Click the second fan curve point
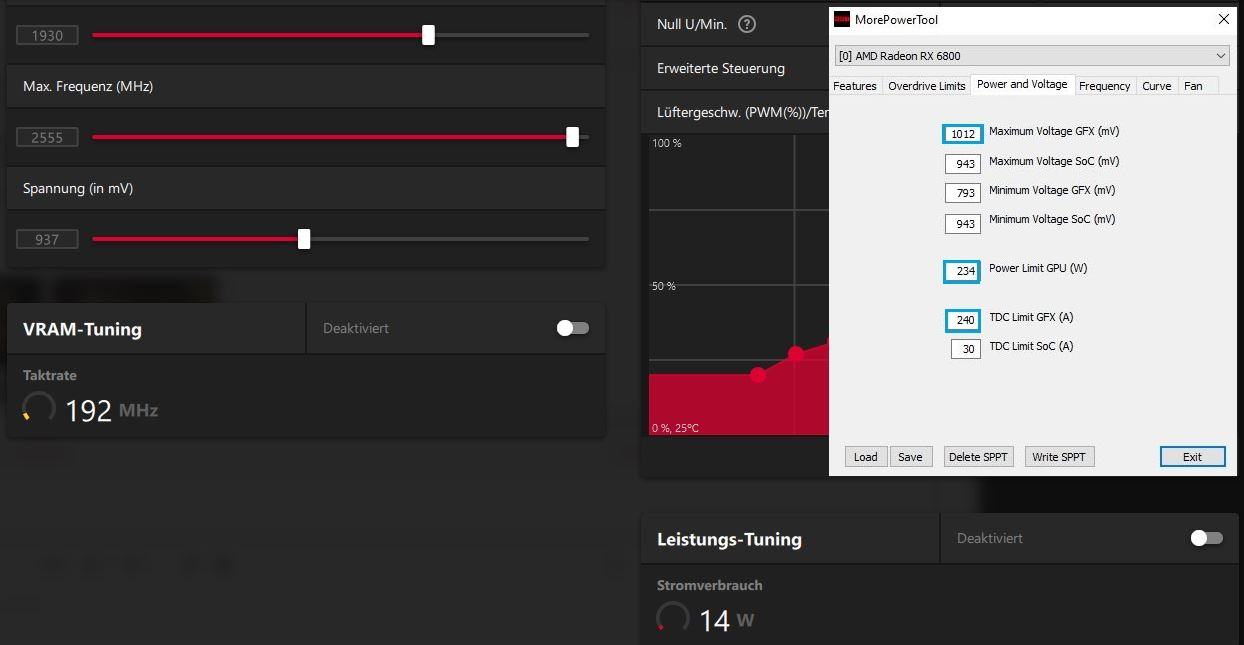Screen dimensions: 1244x645 (x=796, y=353)
